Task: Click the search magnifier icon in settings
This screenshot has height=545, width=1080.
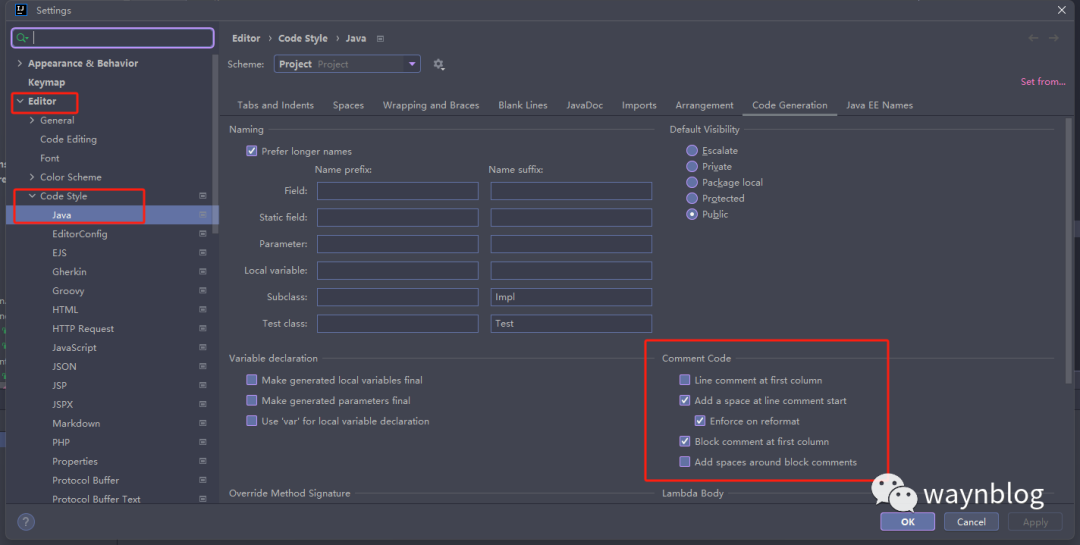Action: (22, 38)
